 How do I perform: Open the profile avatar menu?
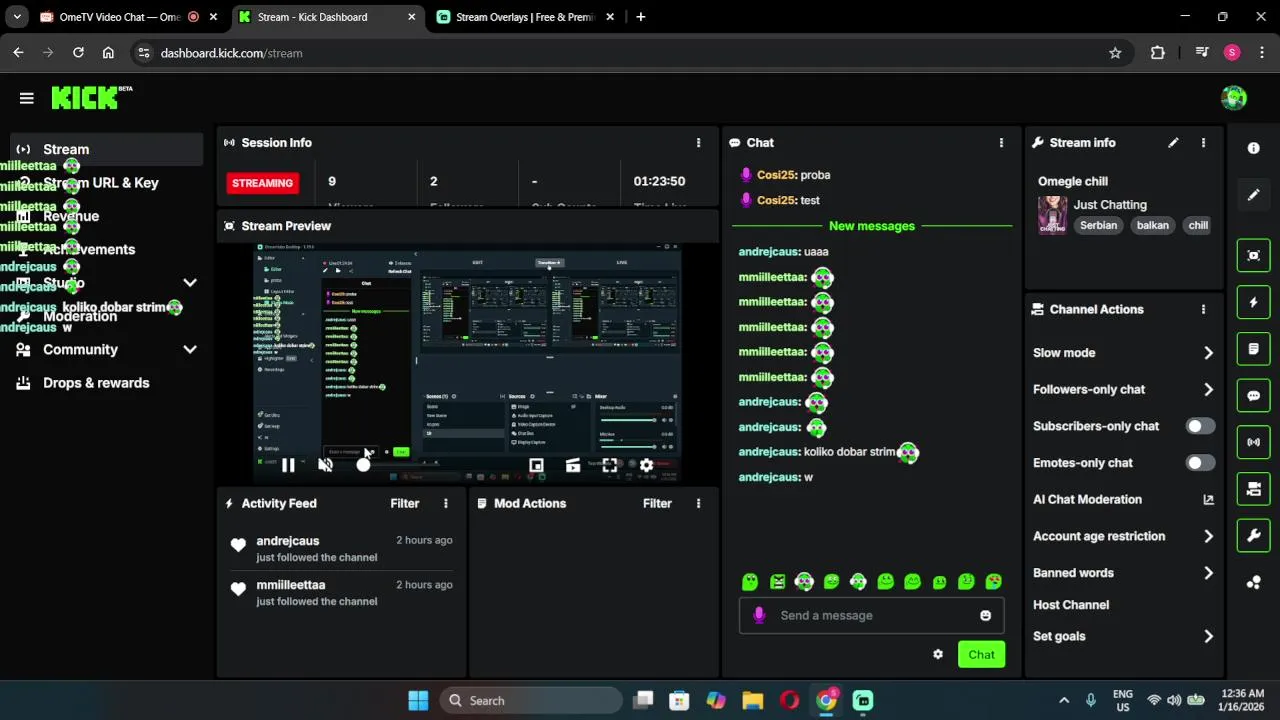tap(1234, 98)
